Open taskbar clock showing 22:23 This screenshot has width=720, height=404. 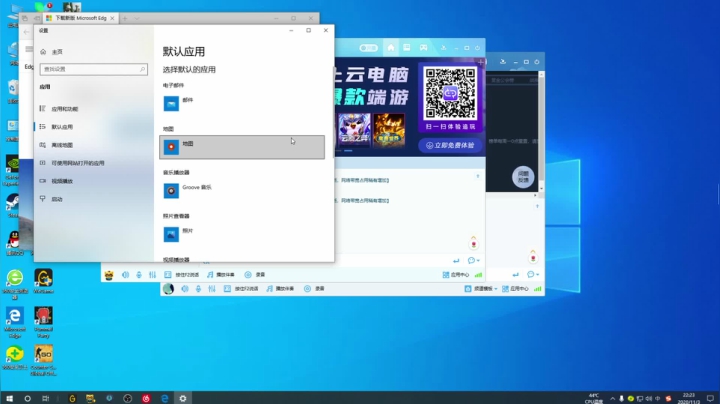tap(688, 398)
